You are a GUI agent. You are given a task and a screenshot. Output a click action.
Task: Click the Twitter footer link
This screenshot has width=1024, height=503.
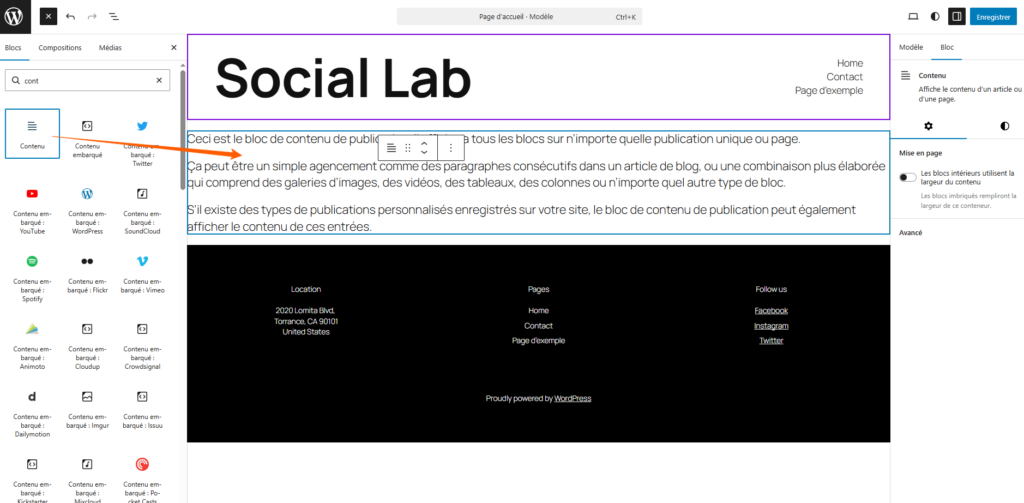(771, 341)
